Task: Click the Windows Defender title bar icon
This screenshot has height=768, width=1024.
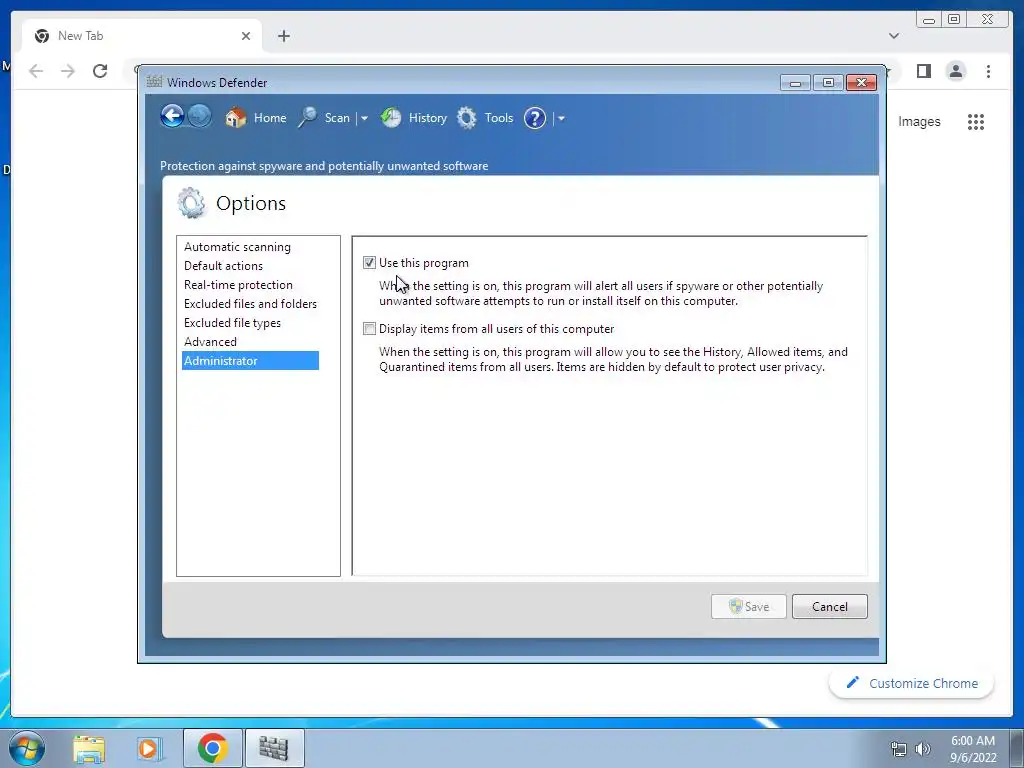Action: (154, 82)
